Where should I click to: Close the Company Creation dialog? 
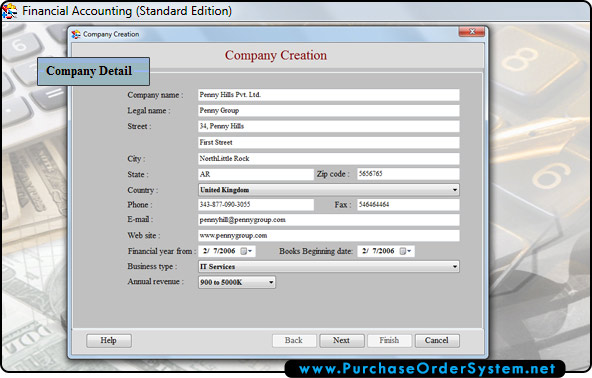tap(472, 32)
